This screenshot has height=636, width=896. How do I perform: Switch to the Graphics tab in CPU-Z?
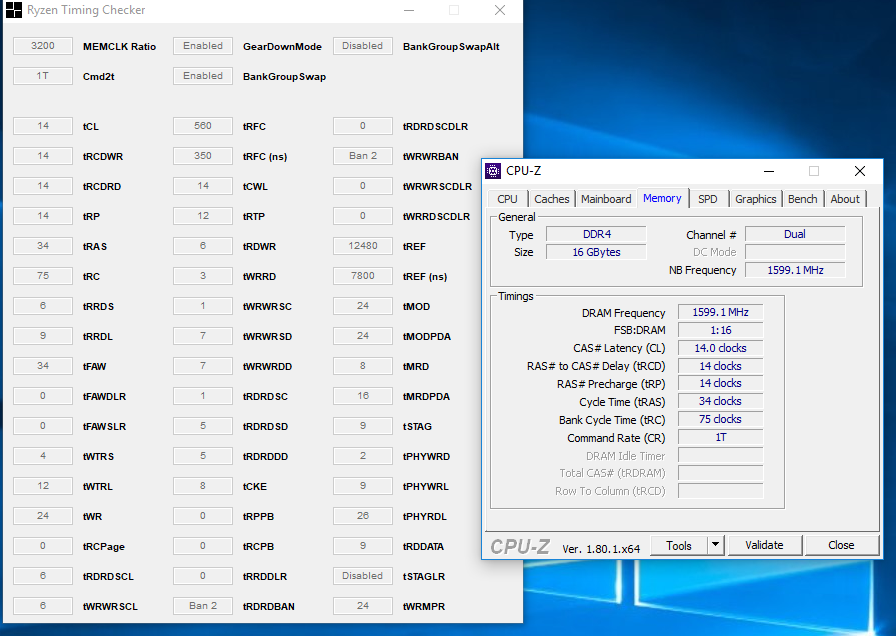point(755,199)
